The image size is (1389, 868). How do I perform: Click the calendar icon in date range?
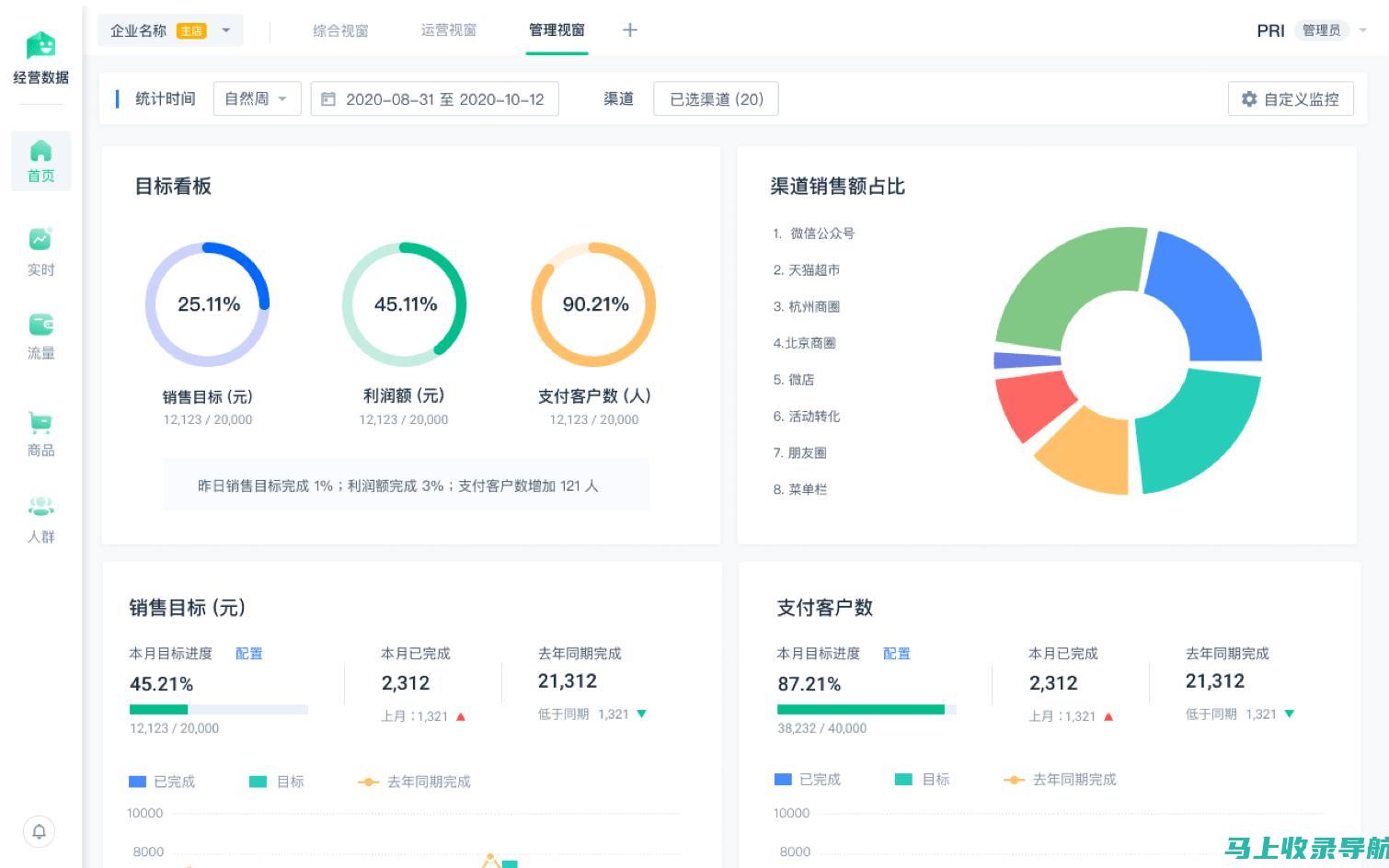(x=328, y=99)
